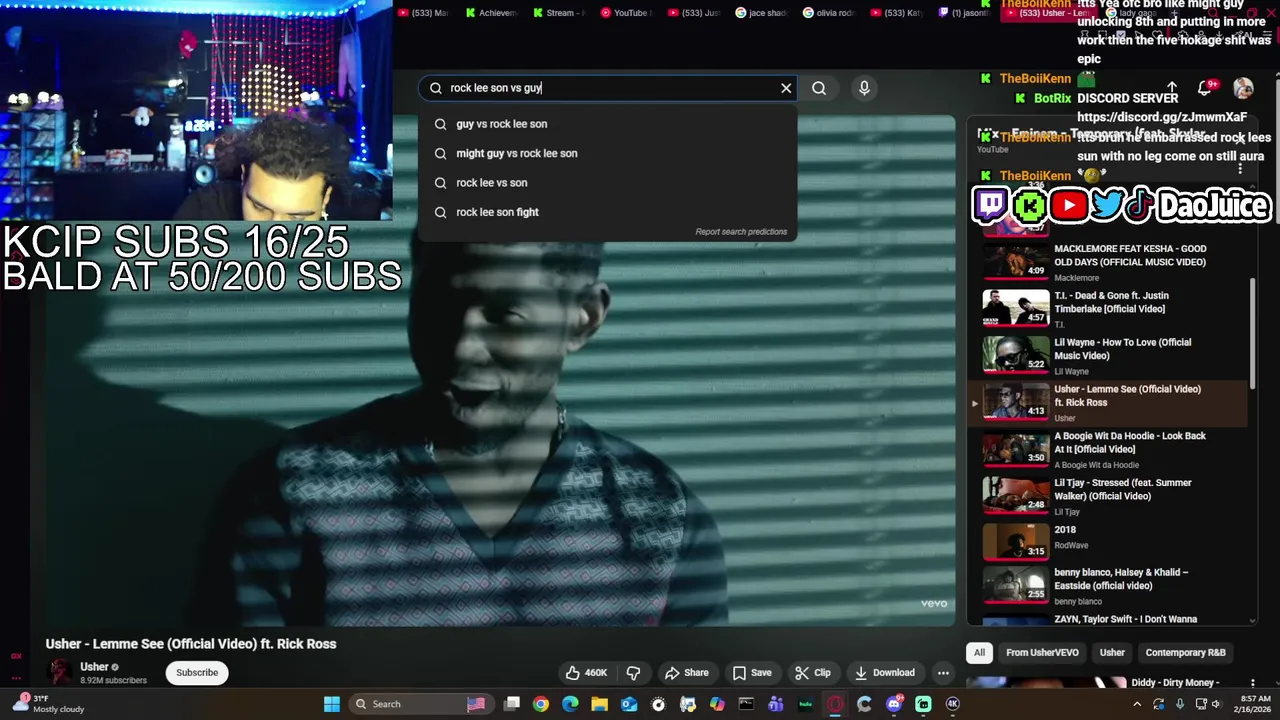This screenshot has width=1280, height=720.
Task: Click the Task View taskbar icon
Action: tap(512, 704)
